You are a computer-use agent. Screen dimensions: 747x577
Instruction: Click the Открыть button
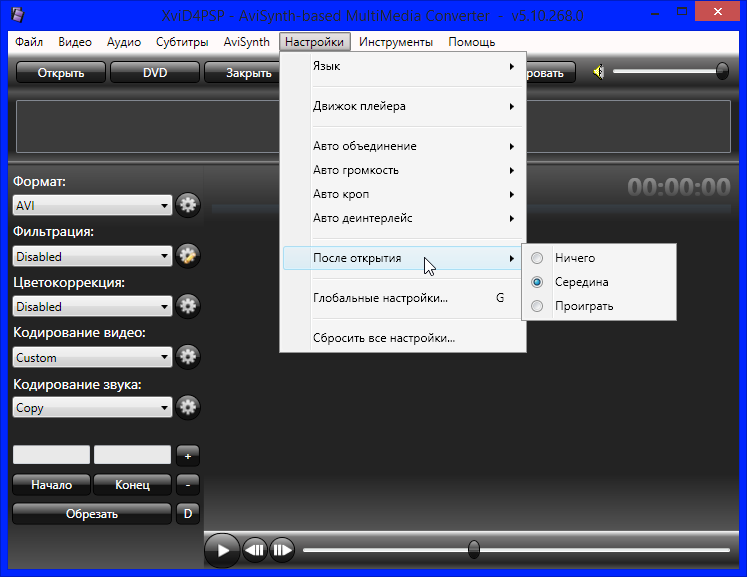60,72
